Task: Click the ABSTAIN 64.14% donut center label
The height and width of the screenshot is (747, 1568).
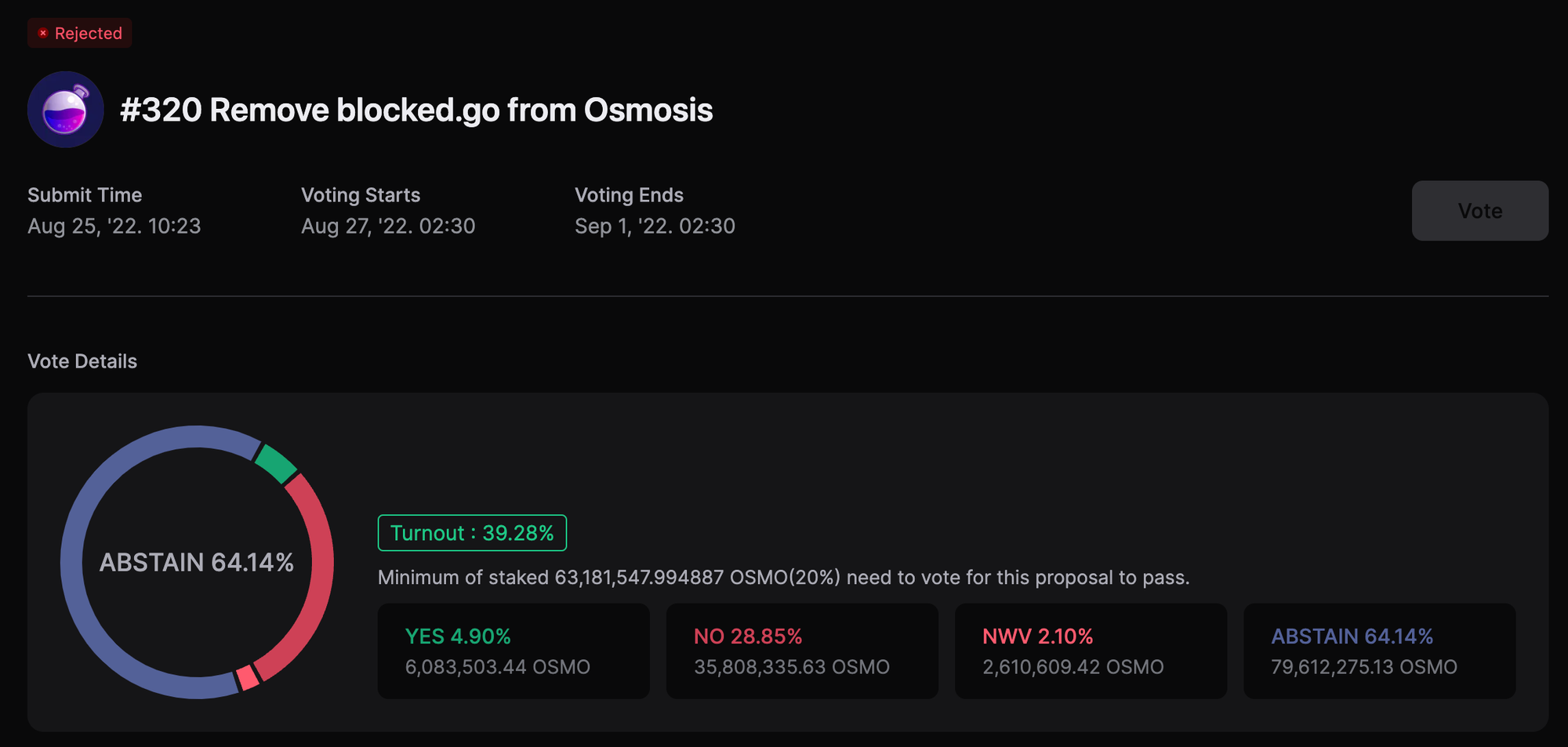Action: [197, 562]
